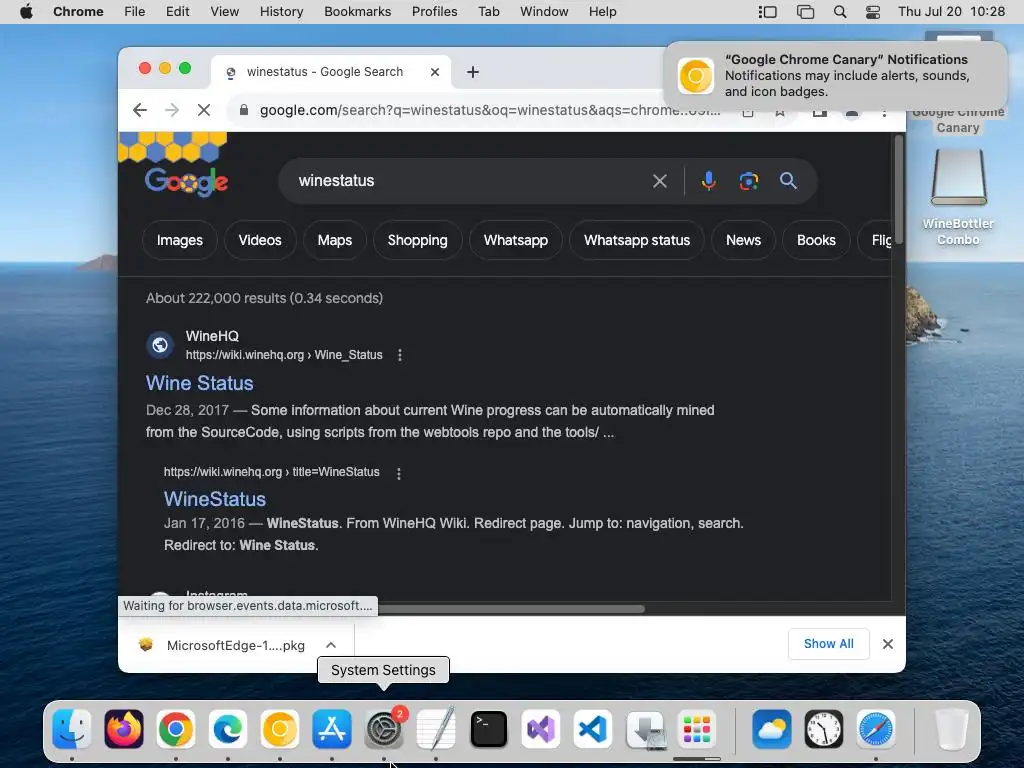Search by image with Google Lens icon

tap(748, 181)
